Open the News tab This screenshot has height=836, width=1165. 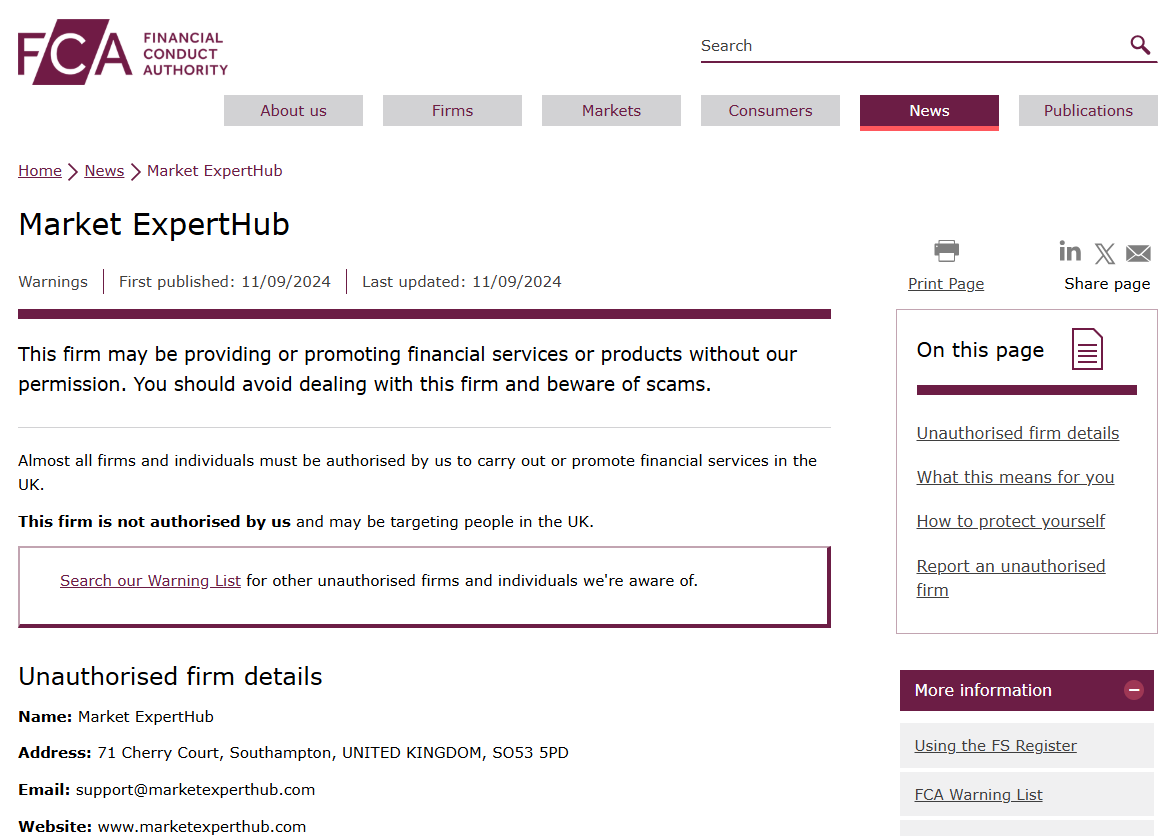pyautogui.click(x=929, y=111)
